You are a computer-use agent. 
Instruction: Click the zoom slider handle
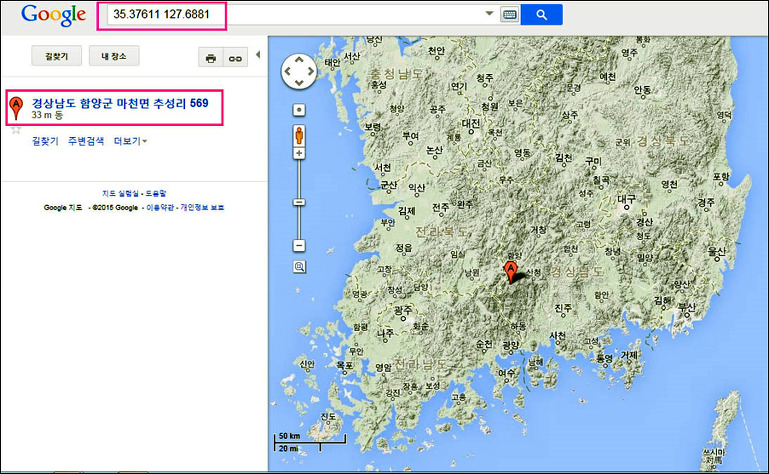pyautogui.click(x=299, y=202)
